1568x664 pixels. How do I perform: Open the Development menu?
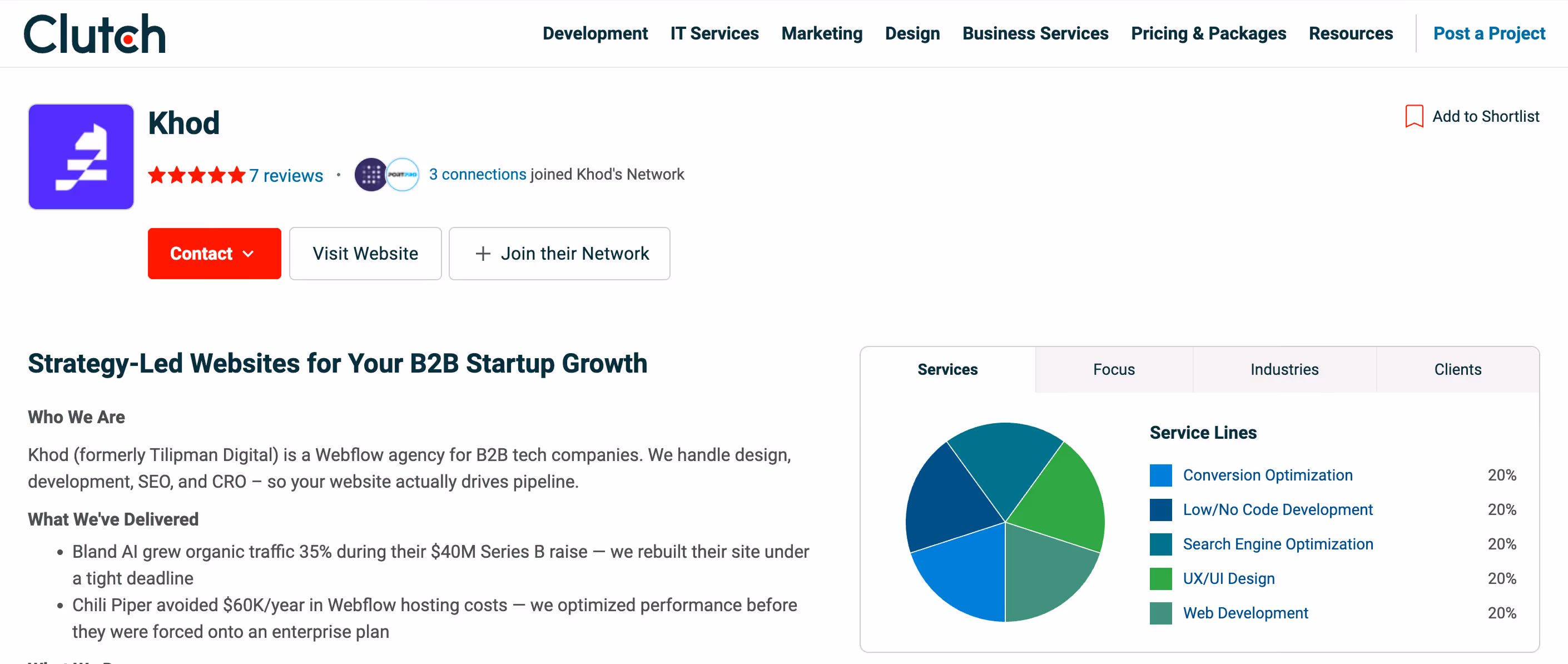595,33
